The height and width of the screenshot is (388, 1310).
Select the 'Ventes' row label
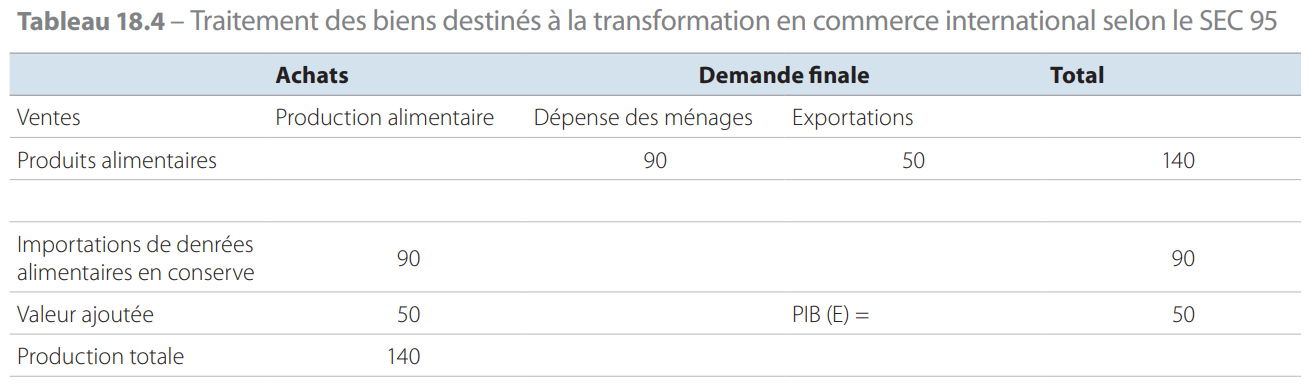49,117
